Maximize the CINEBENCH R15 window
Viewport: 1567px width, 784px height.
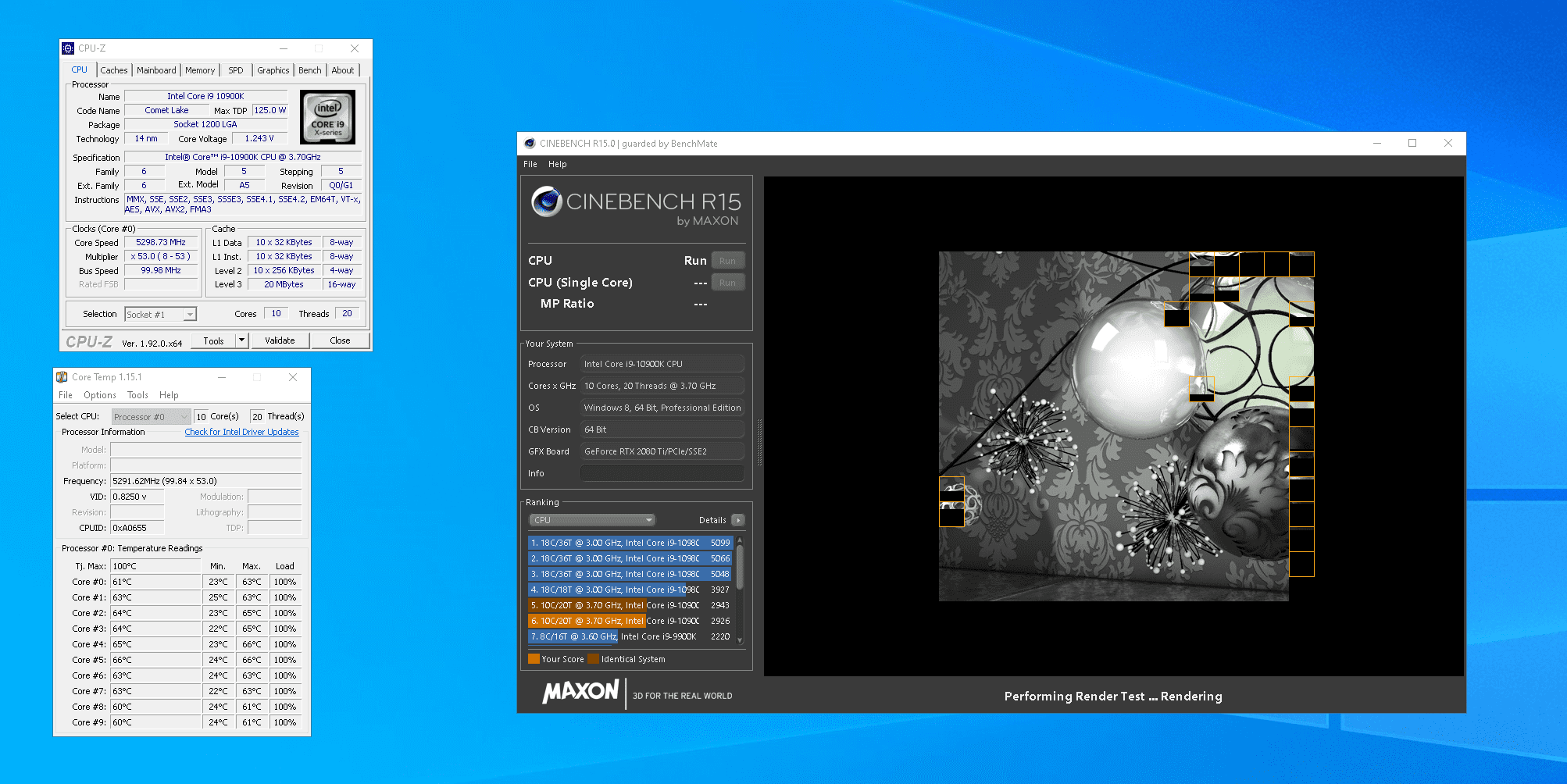click(x=1412, y=143)
